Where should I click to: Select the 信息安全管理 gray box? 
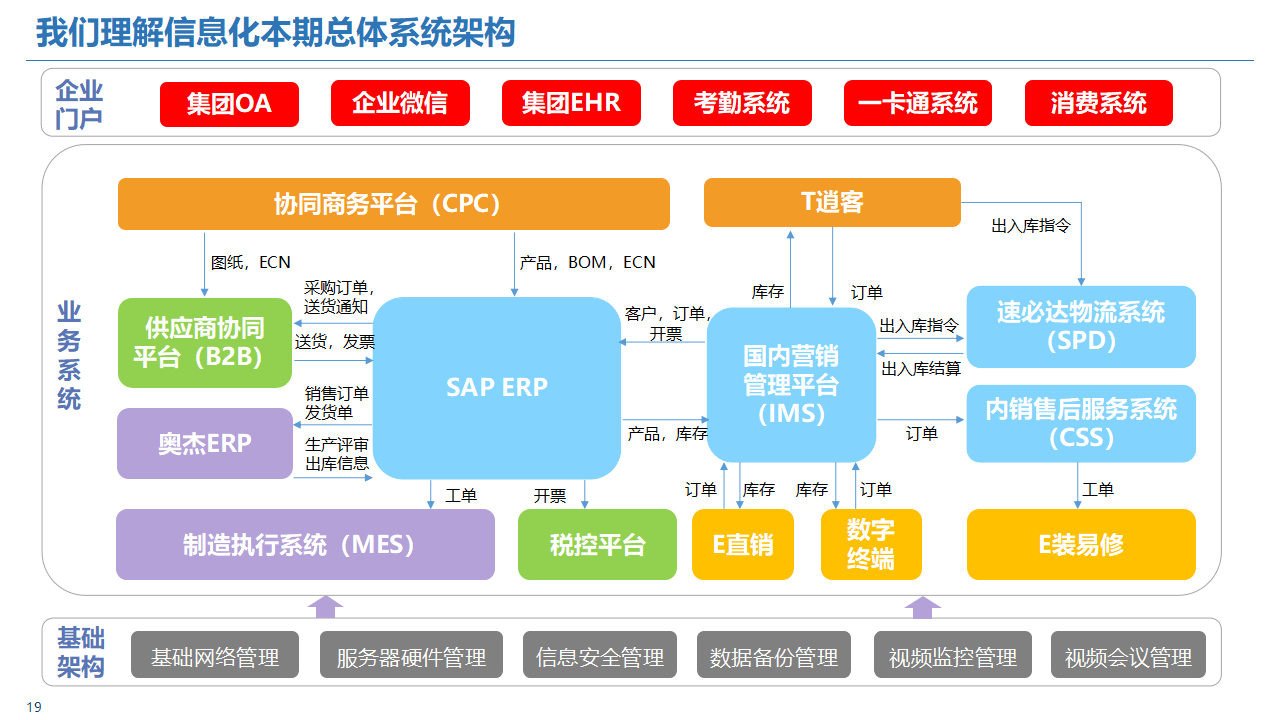coord(600,656)
